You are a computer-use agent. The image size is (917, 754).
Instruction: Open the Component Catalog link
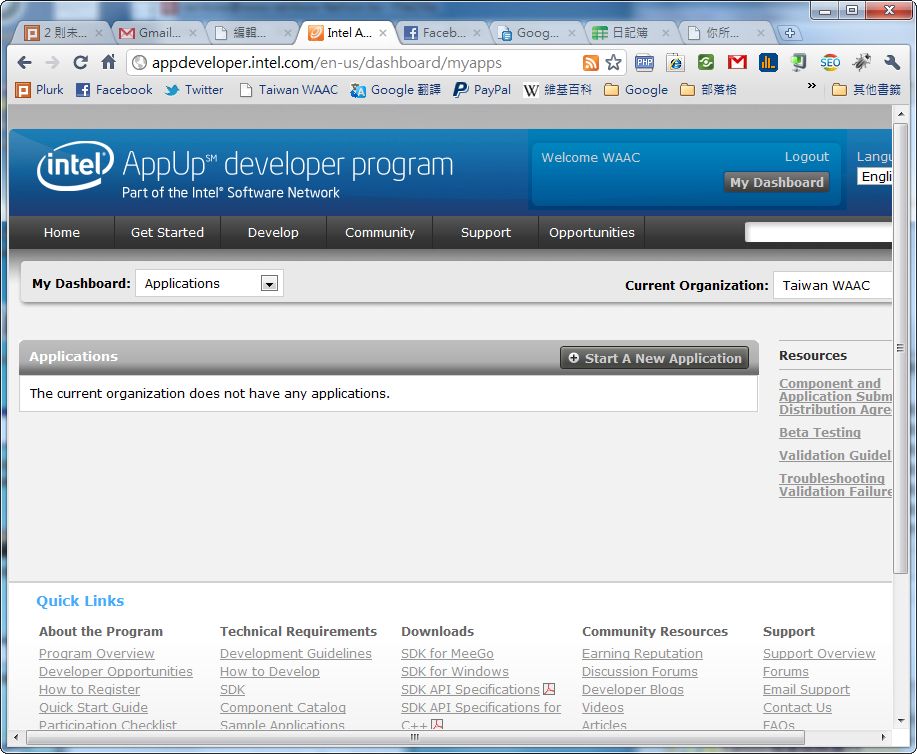(282, 708)
